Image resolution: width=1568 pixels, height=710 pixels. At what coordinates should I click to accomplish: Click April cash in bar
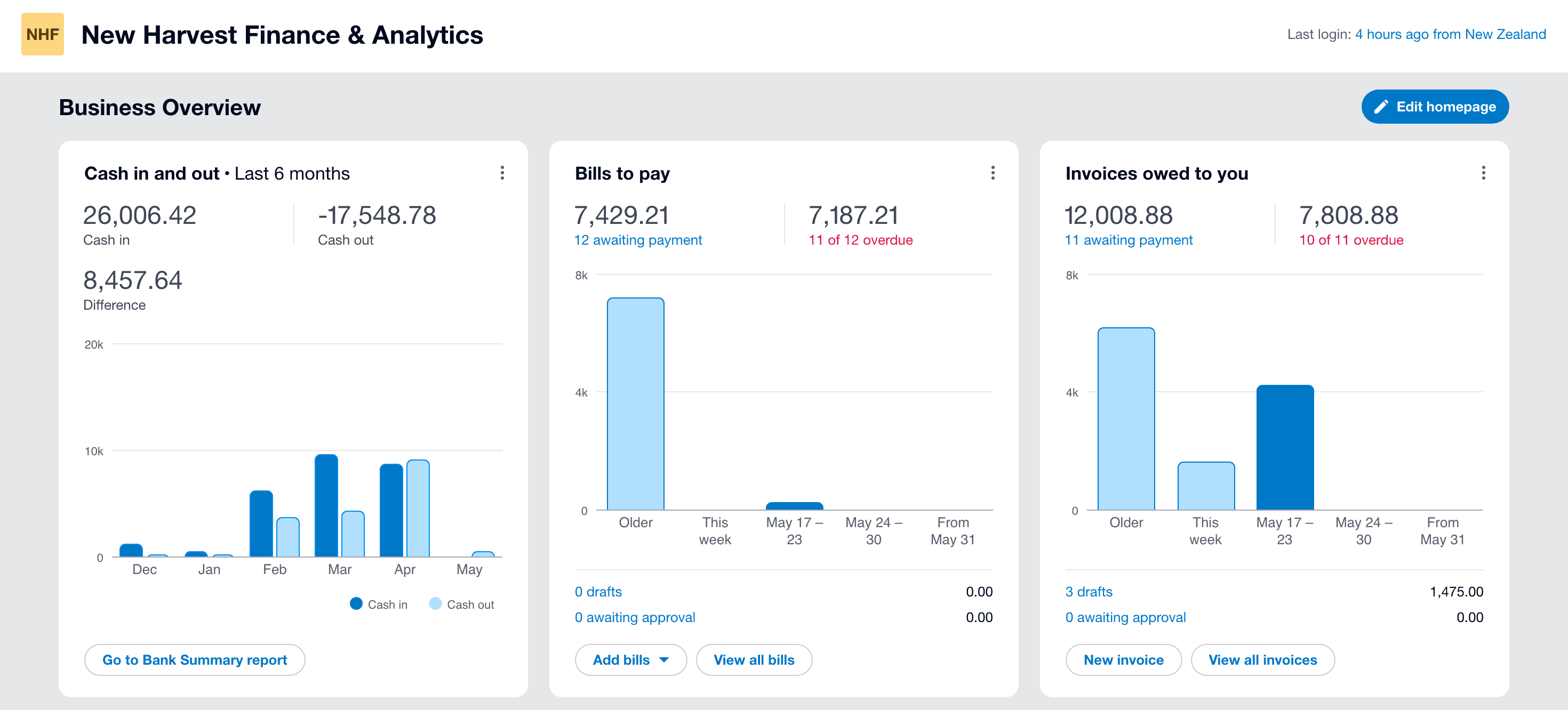(x=391, y=510)
